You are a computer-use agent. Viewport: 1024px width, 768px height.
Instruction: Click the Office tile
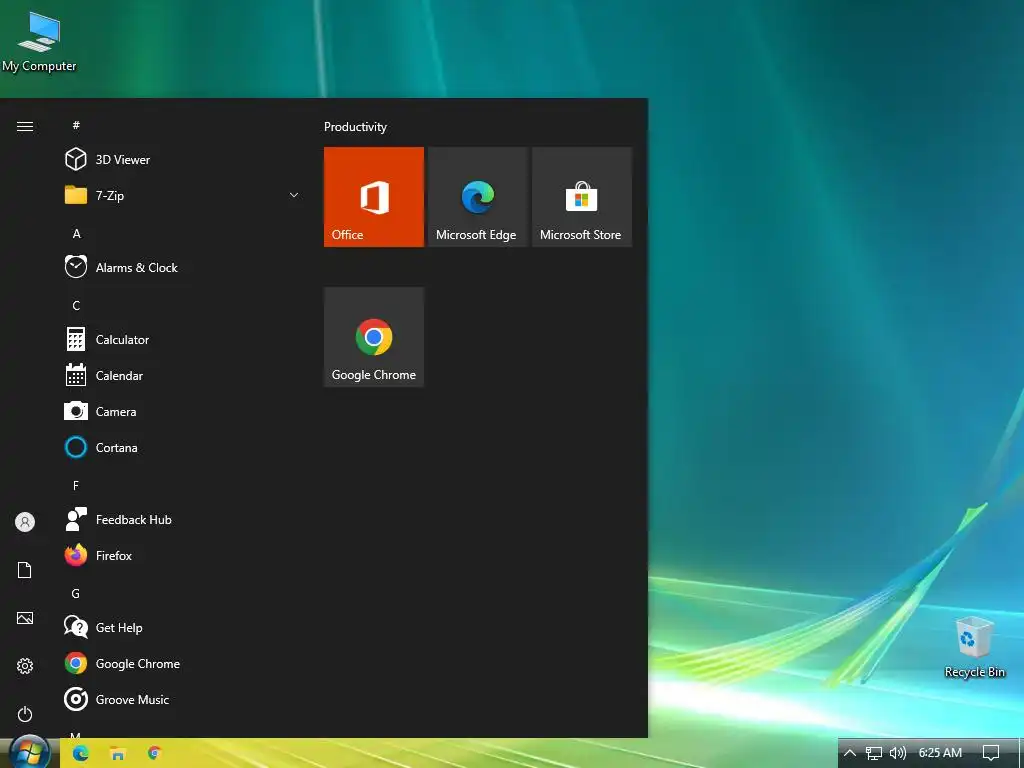(374, 197)
